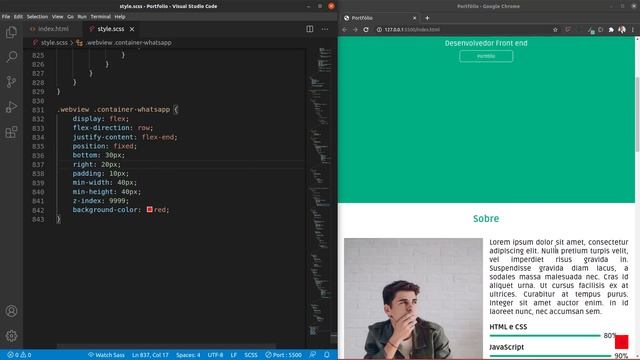Click the Sobre section heading
This screenshot has width=640, height=360.
(x=486, y=218)
